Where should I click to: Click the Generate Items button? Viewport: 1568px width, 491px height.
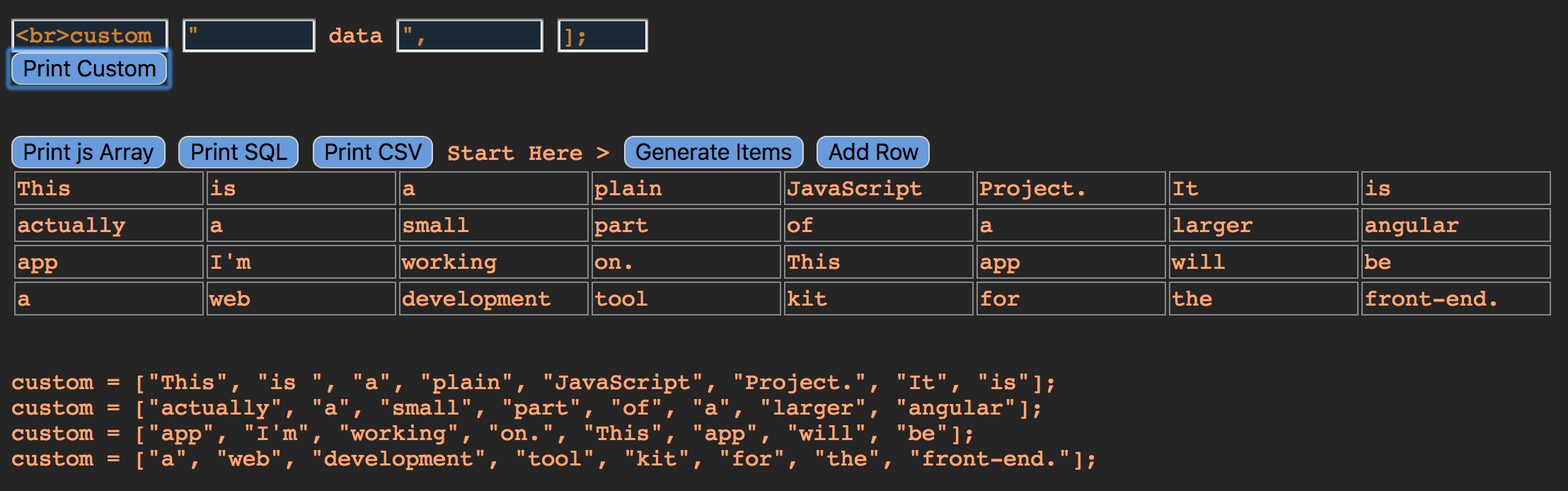coord(713,152)
